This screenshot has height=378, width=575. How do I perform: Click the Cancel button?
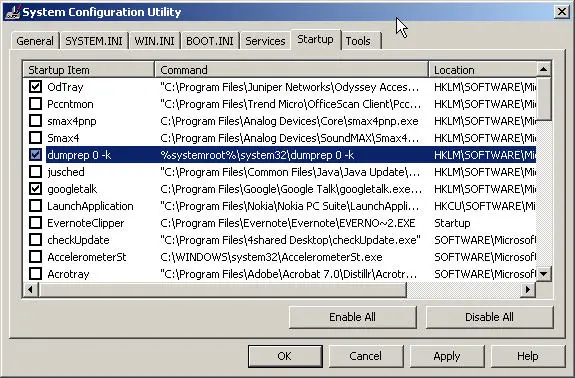366,356
